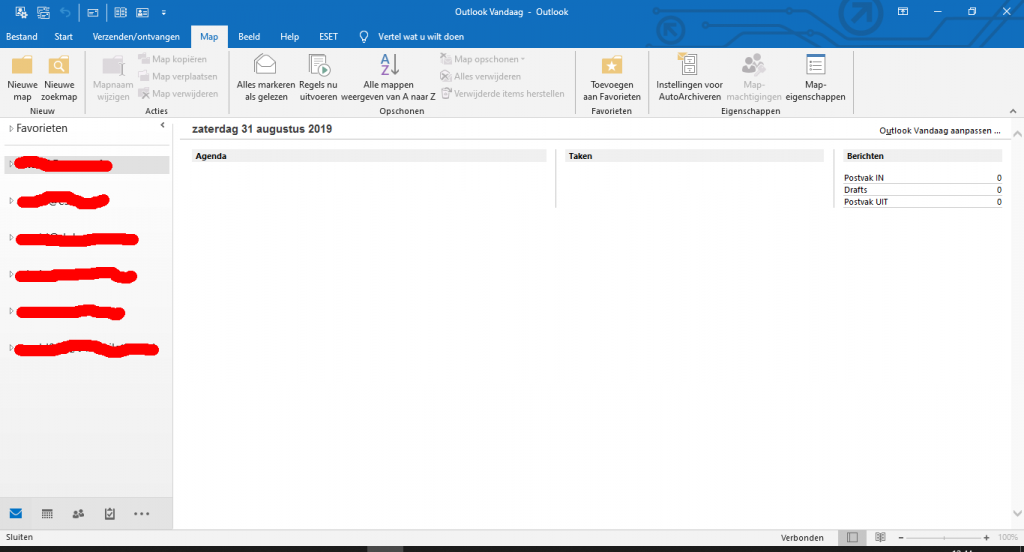1024x552 pixels.
Task: Switch to Reading view in the status bar
Action: [x=880, y=537]
